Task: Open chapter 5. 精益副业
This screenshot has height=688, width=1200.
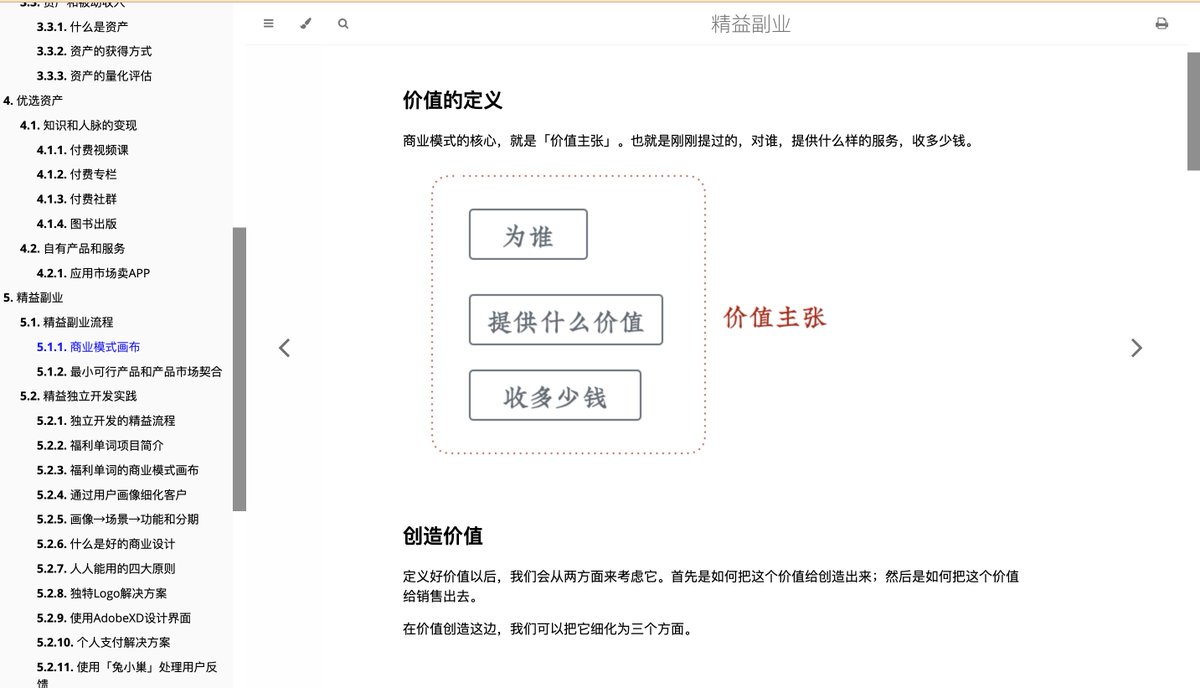Action: (33, 298)
